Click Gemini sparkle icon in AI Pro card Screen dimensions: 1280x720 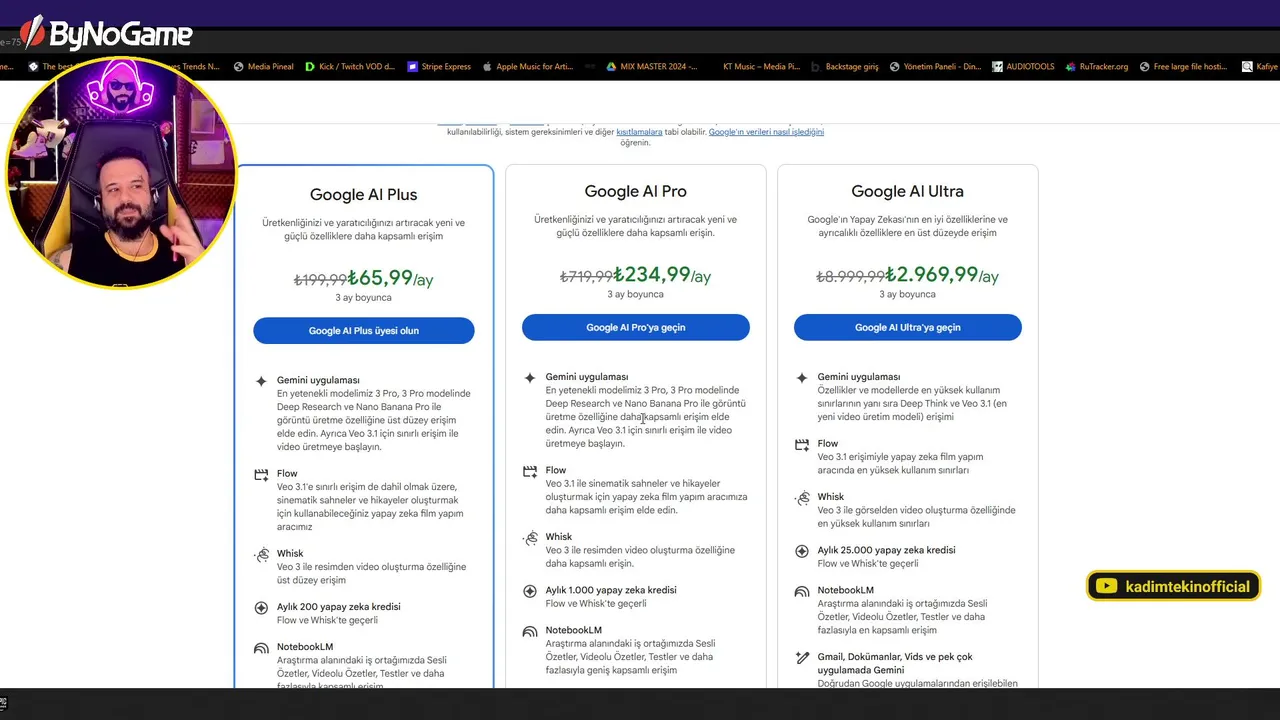[x=530, y=377]
